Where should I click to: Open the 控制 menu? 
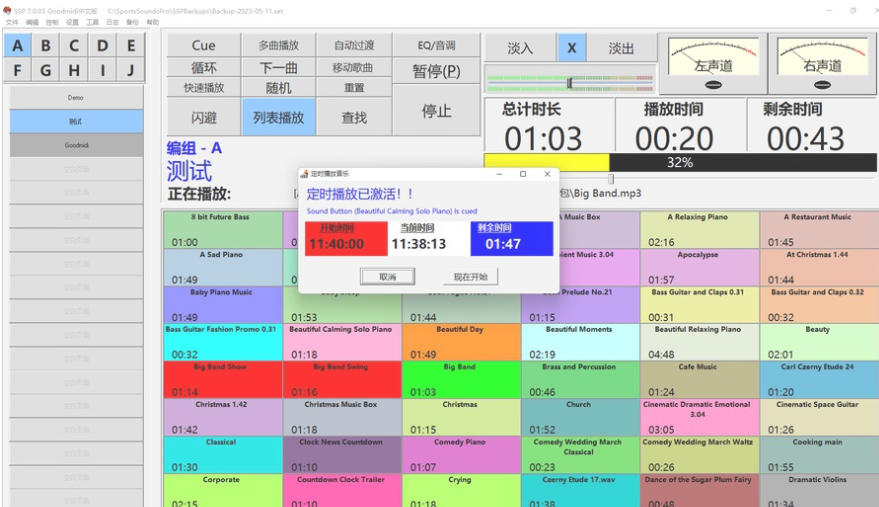(52, 22)
